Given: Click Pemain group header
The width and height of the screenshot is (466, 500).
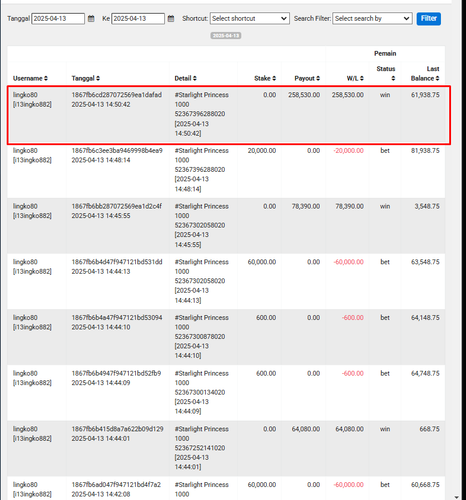Looking at the screenshot, I should pos(385,53).
